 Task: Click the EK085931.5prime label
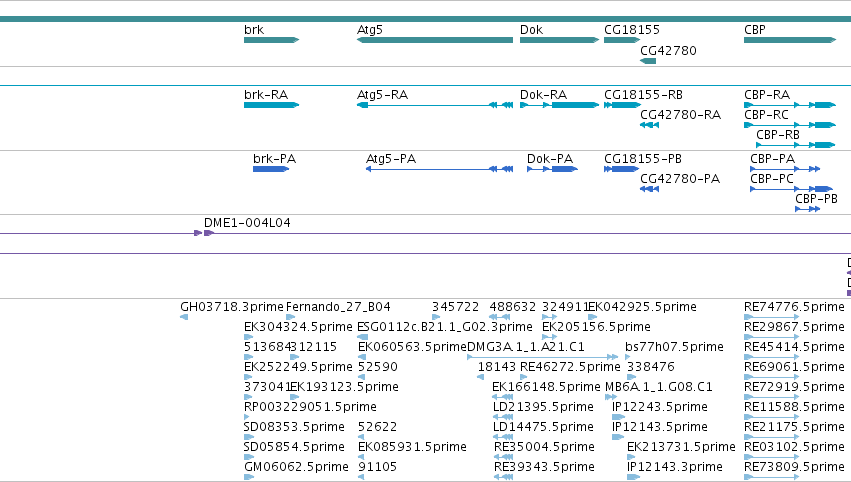412,447
